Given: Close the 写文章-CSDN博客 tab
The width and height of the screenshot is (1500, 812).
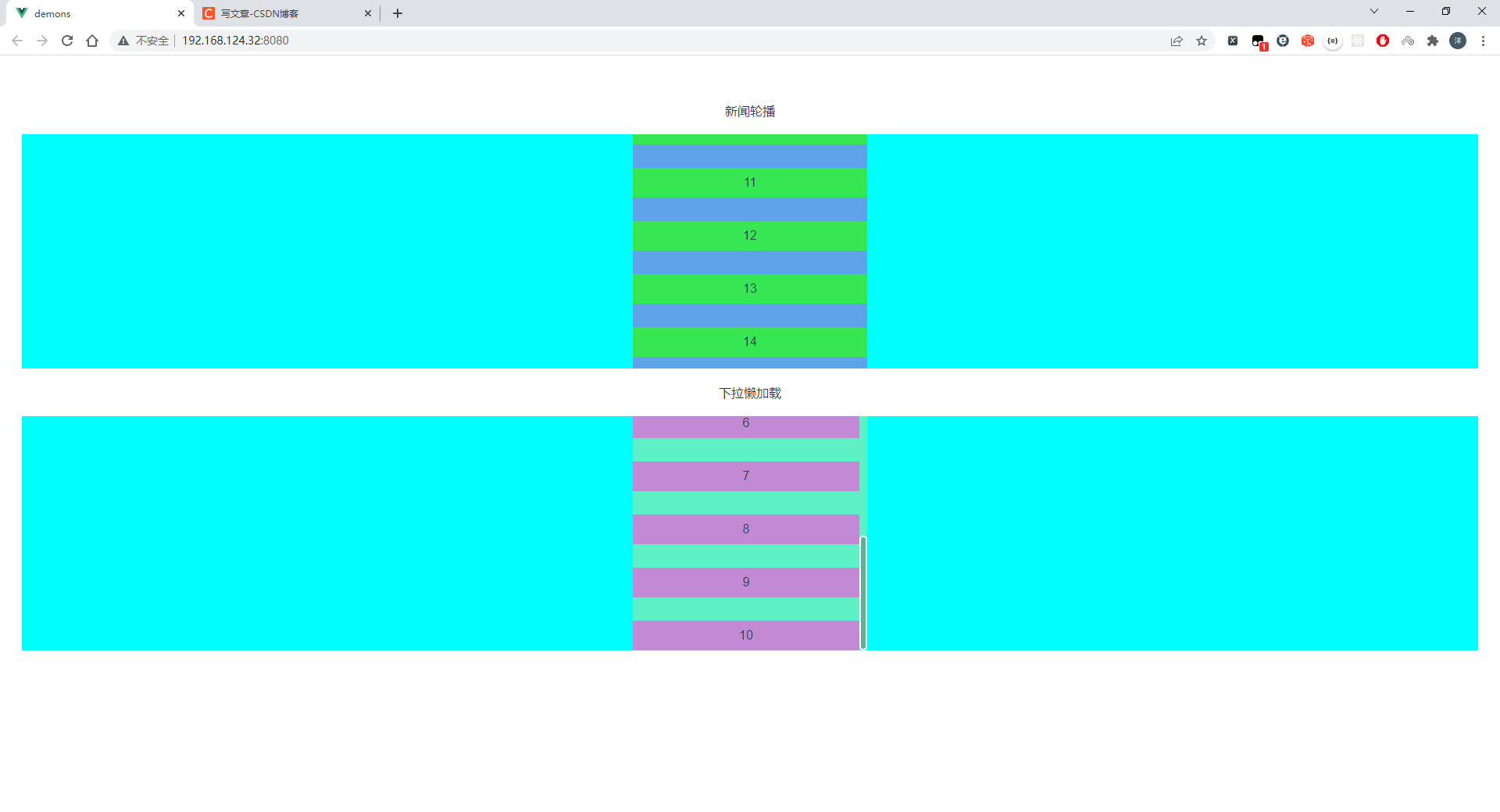Looking at the screenshot, I should pos(368,13).
